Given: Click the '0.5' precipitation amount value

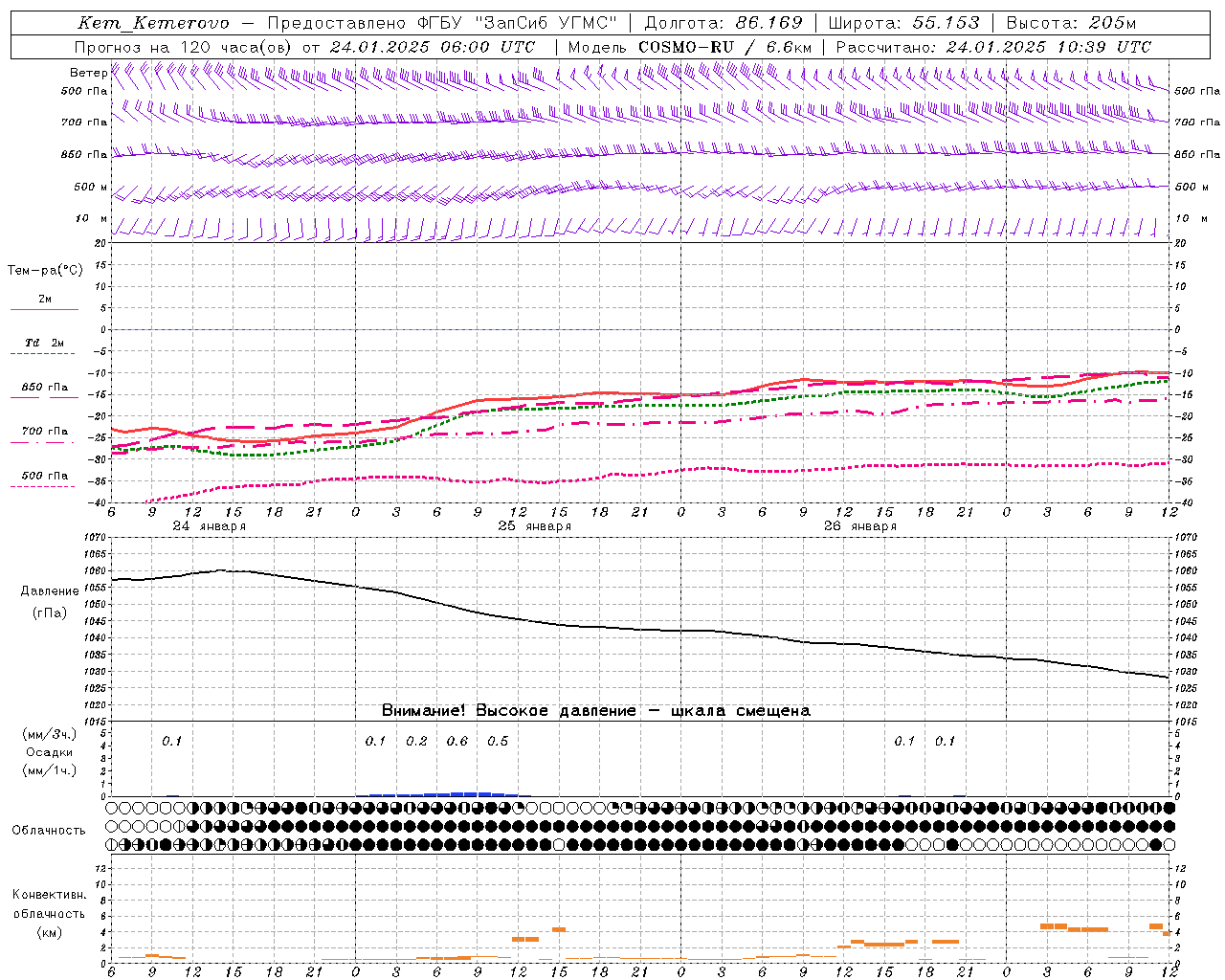Looking at the screenshot, I should 498,742.
